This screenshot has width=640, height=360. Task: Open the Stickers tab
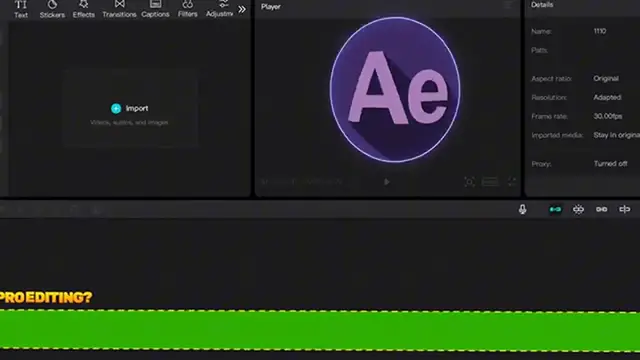tap(52, 9)
